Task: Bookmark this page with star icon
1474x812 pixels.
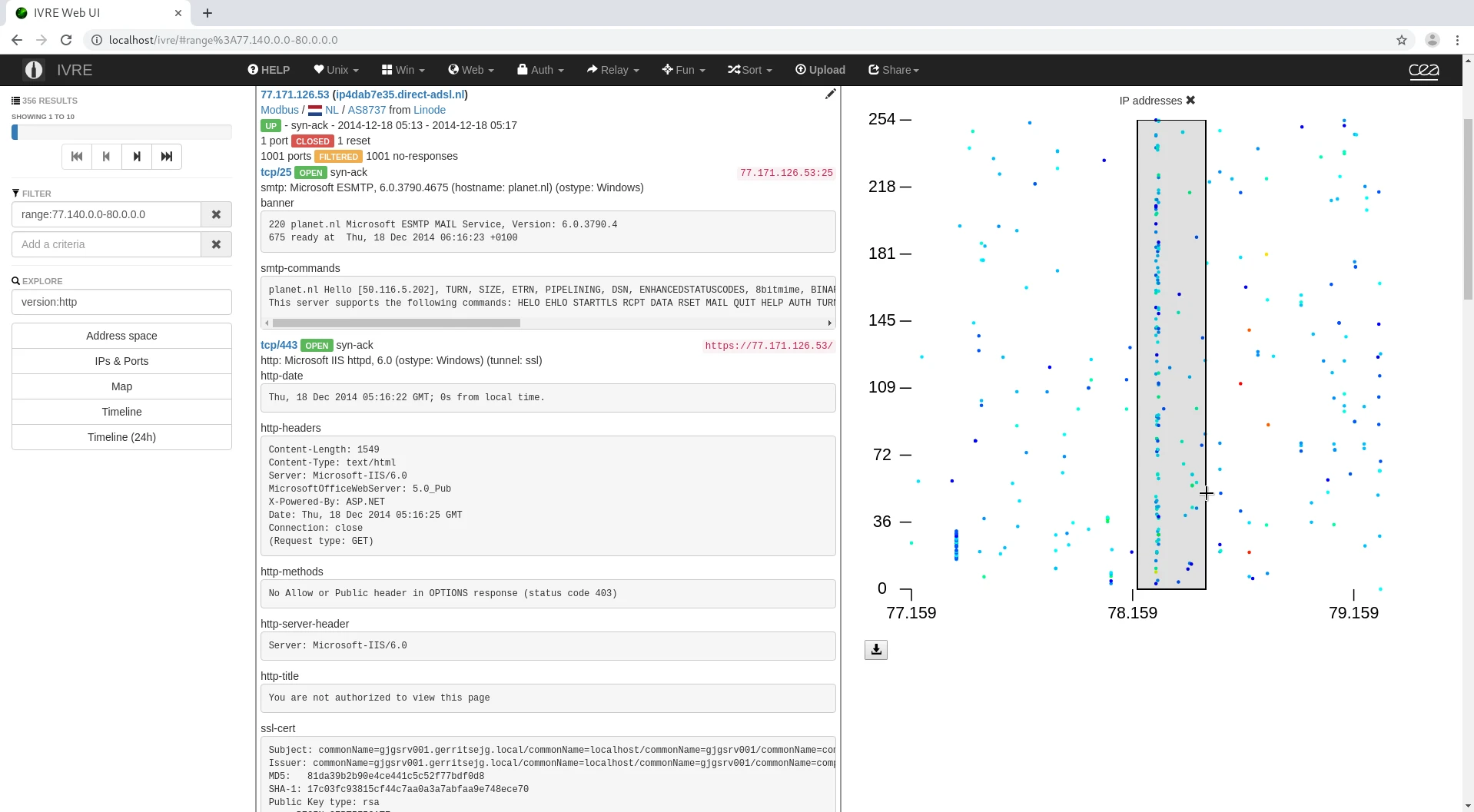Action: [1402, 40]
